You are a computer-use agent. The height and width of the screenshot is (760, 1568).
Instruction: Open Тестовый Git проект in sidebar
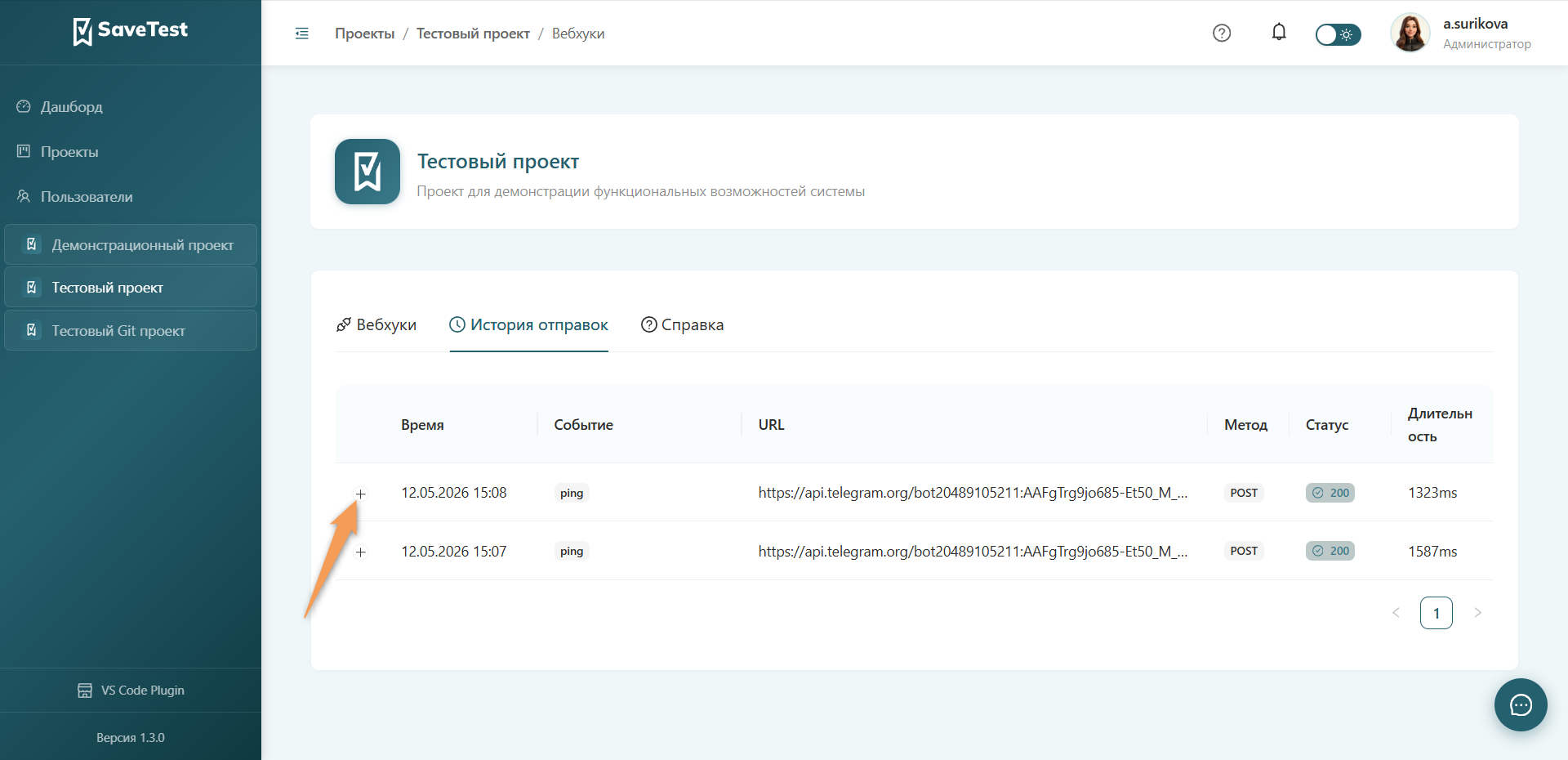pyautogui.click(x=131, y=330)
